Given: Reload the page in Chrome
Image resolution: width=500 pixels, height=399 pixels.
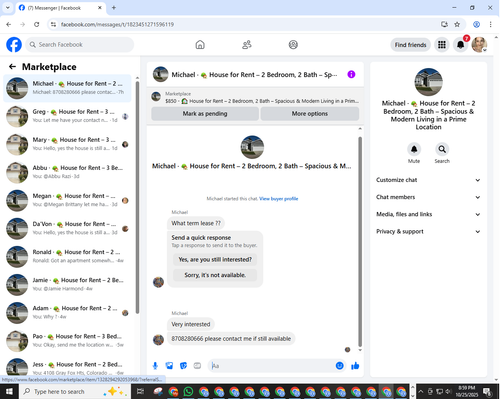Looking at the screenshot, I should [37, 24].
